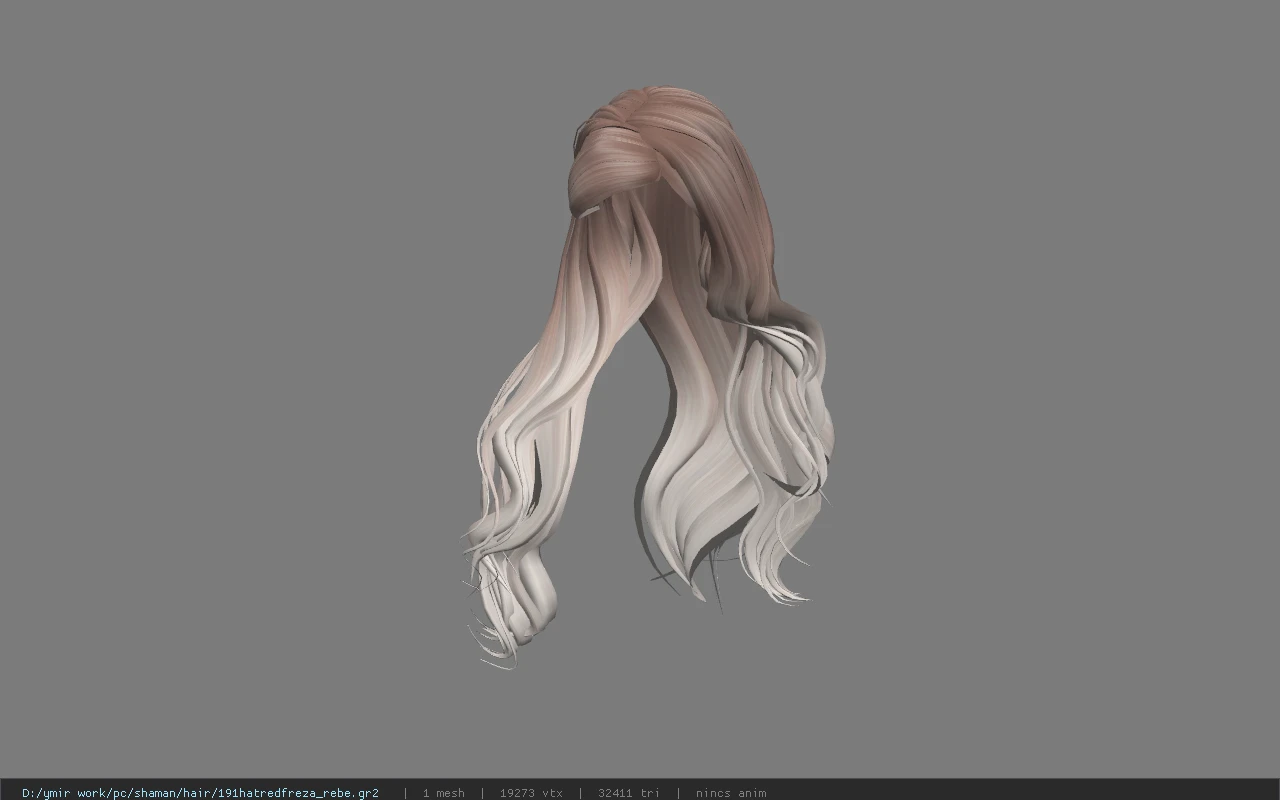Click the file path 191hatredfreza_rebe.gr2 in status bar
1280x800 pixels.
tap(200, 793)
